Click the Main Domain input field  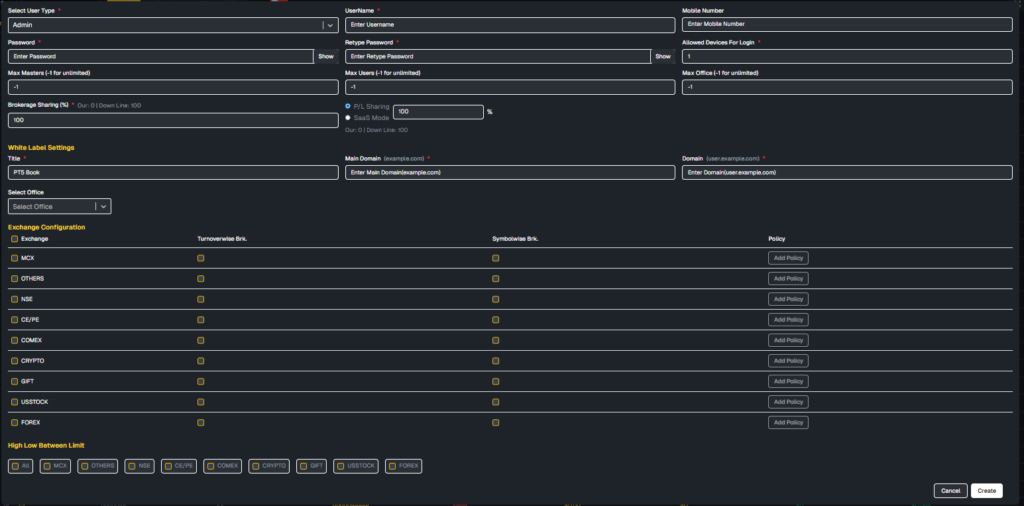point(510,172)
